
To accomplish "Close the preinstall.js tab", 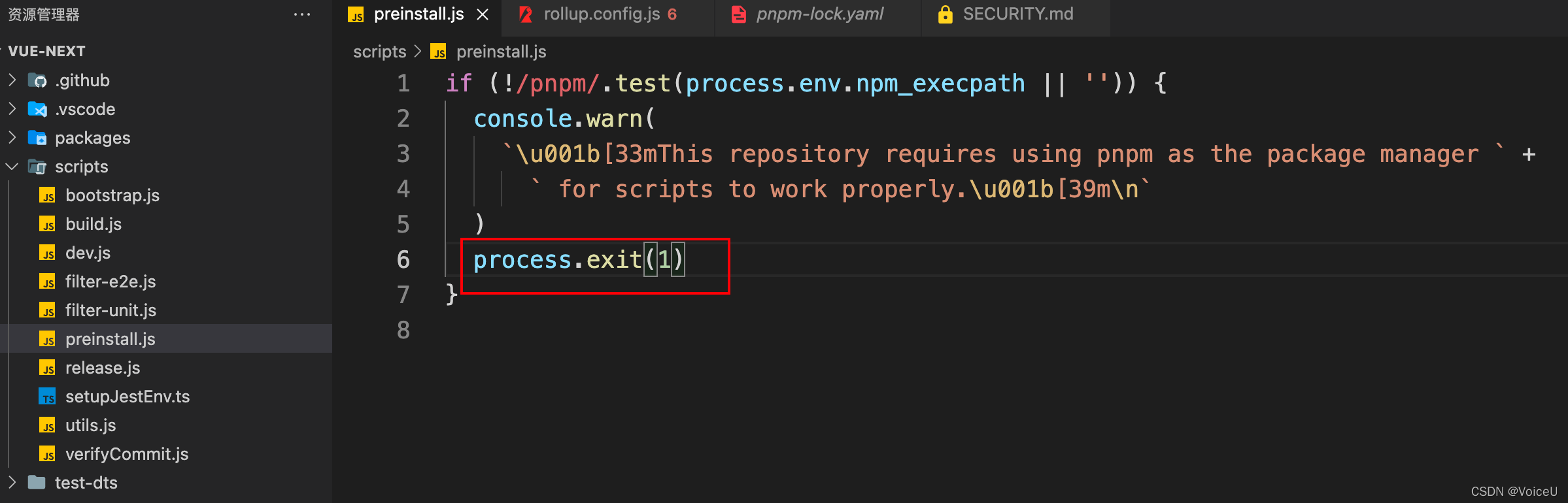I will [483, 14].
